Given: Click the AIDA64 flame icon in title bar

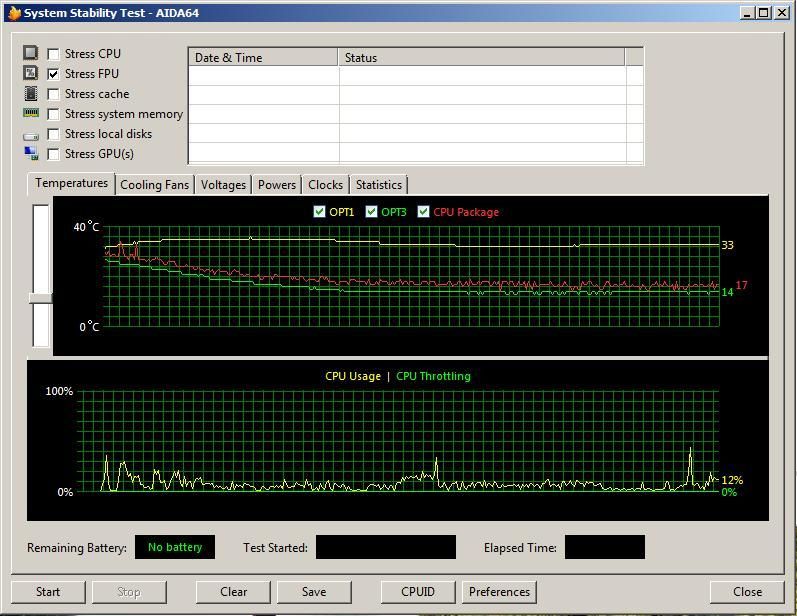Looking at the screenshot, I should [x=14, y=13].
